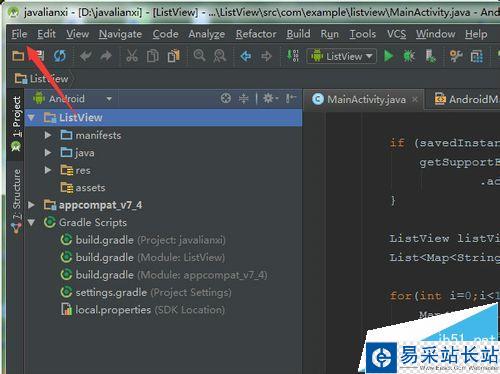Open the Refactor menu
This screenshot has height=374, width=500.
pos(256,34)
